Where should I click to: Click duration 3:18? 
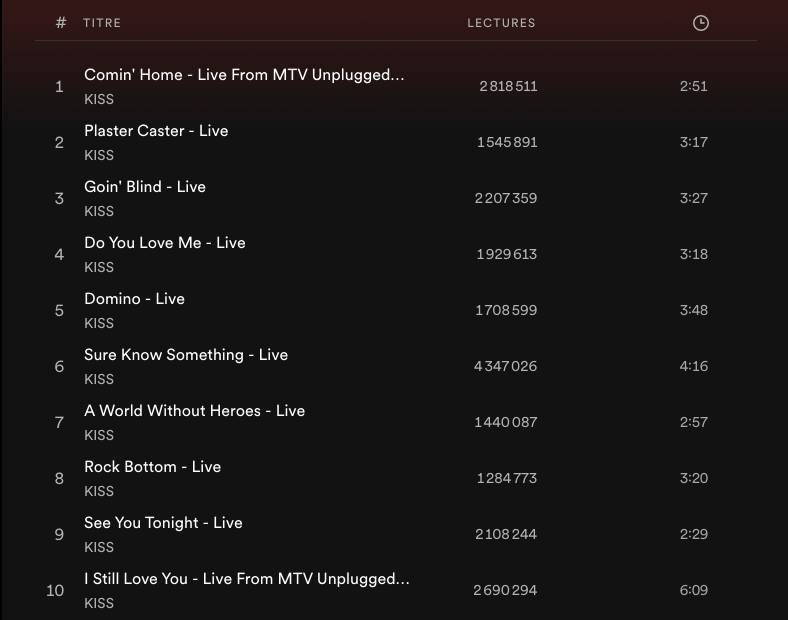click(x=694, y=254)
